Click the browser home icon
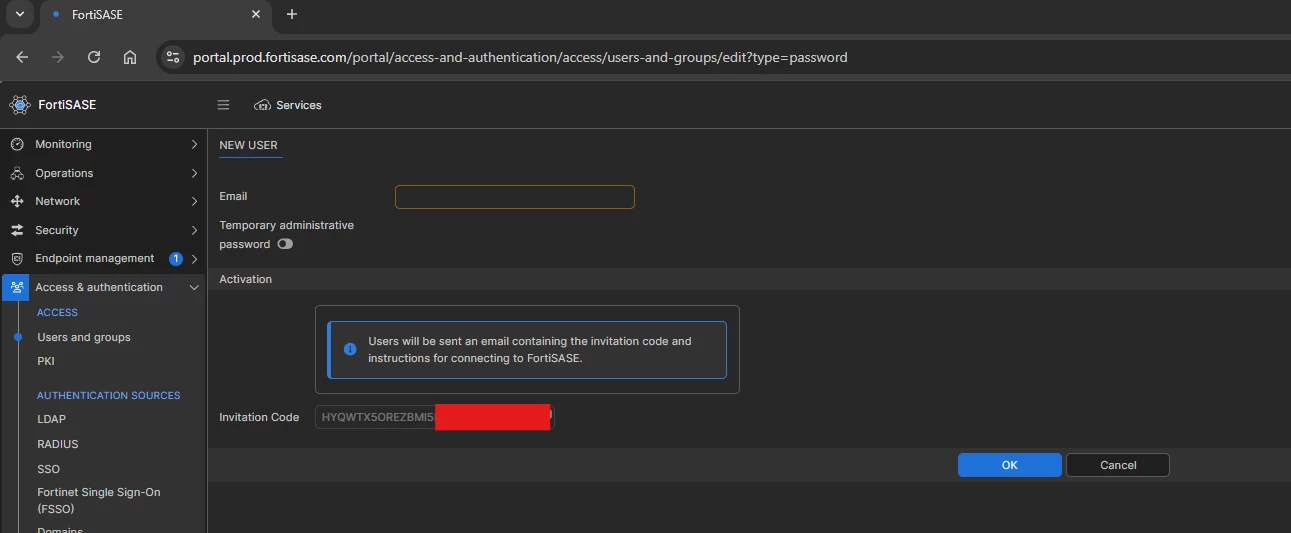The width and height of the screenshot is (1291, 533). tap(130, 57)
